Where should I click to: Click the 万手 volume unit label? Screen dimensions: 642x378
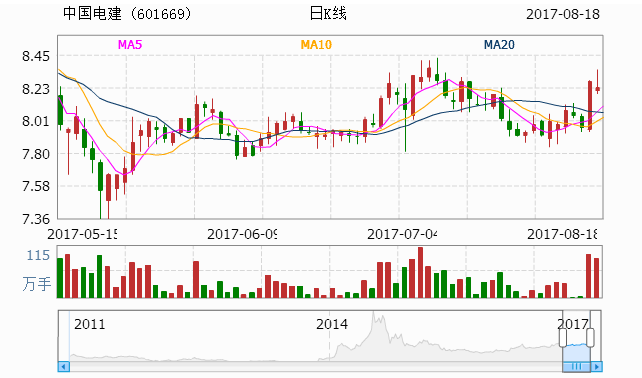click(36, 284)
